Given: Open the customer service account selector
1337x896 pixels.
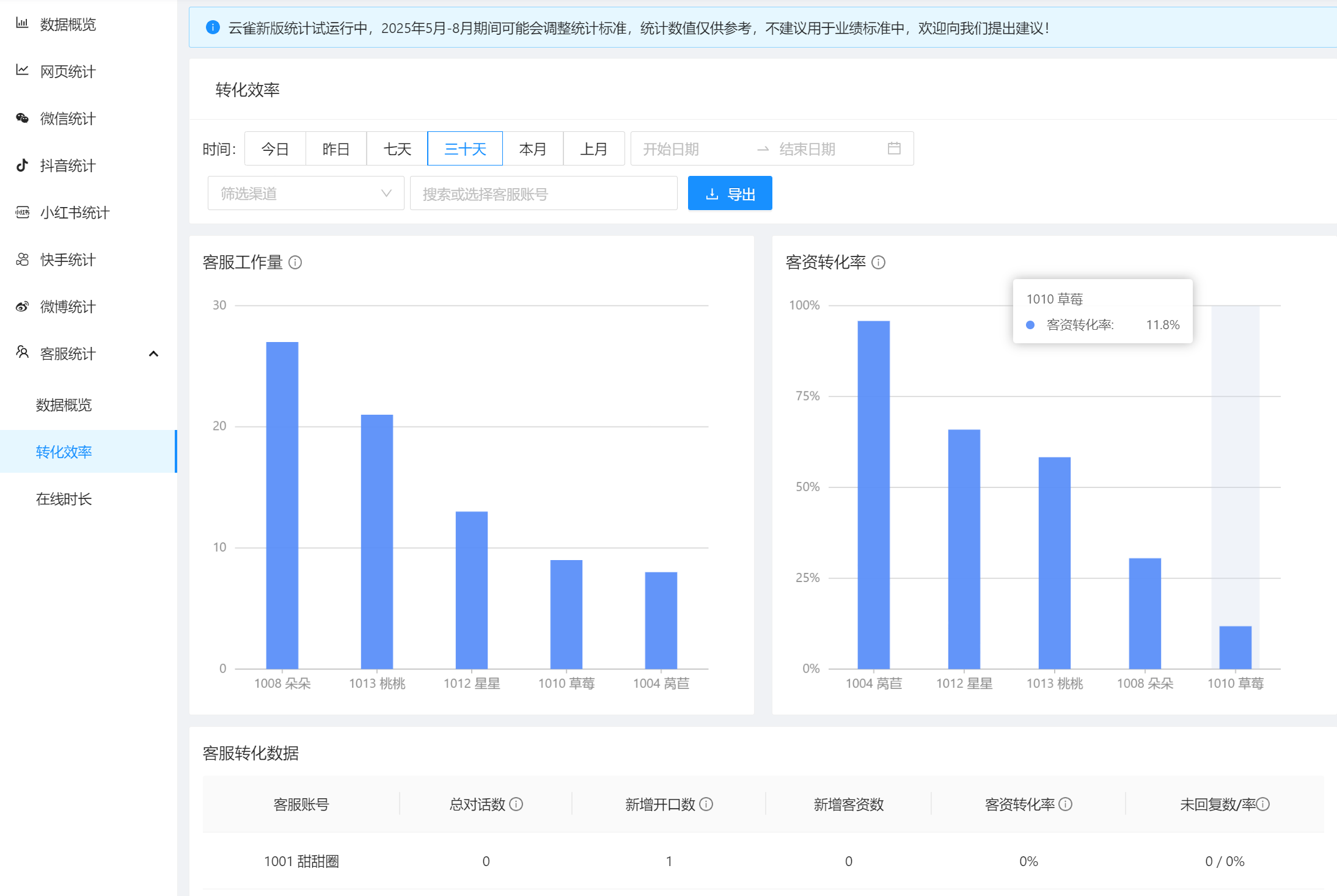Looking at the screenshot, I should [543, 193].
